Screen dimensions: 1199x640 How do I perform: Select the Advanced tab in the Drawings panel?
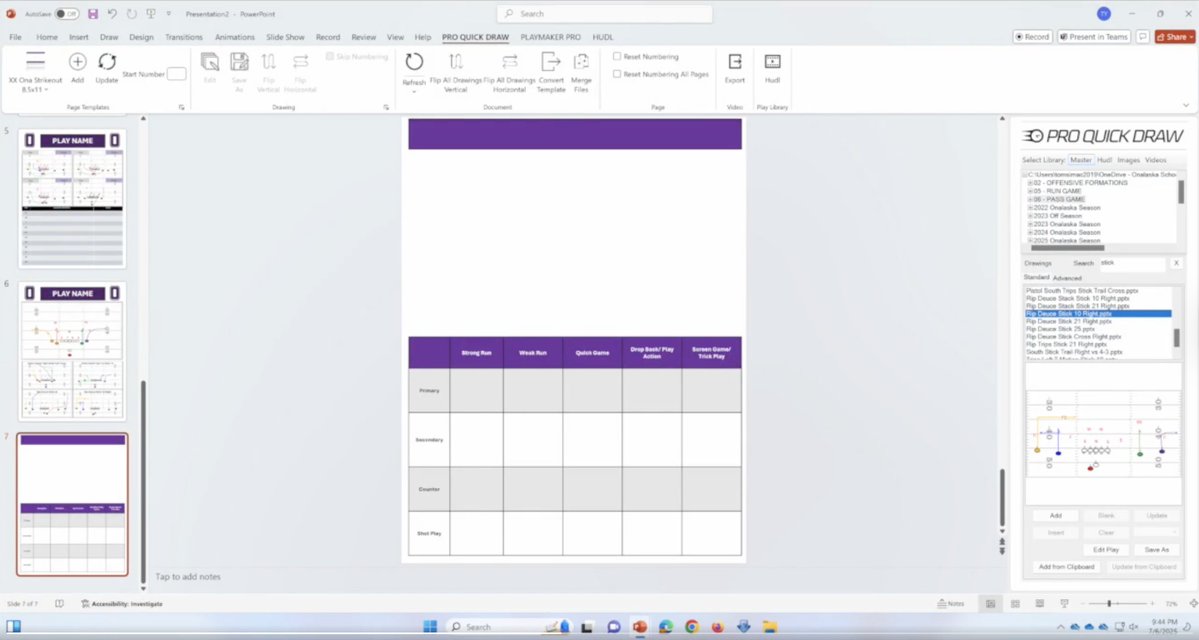coord(1067,277)
